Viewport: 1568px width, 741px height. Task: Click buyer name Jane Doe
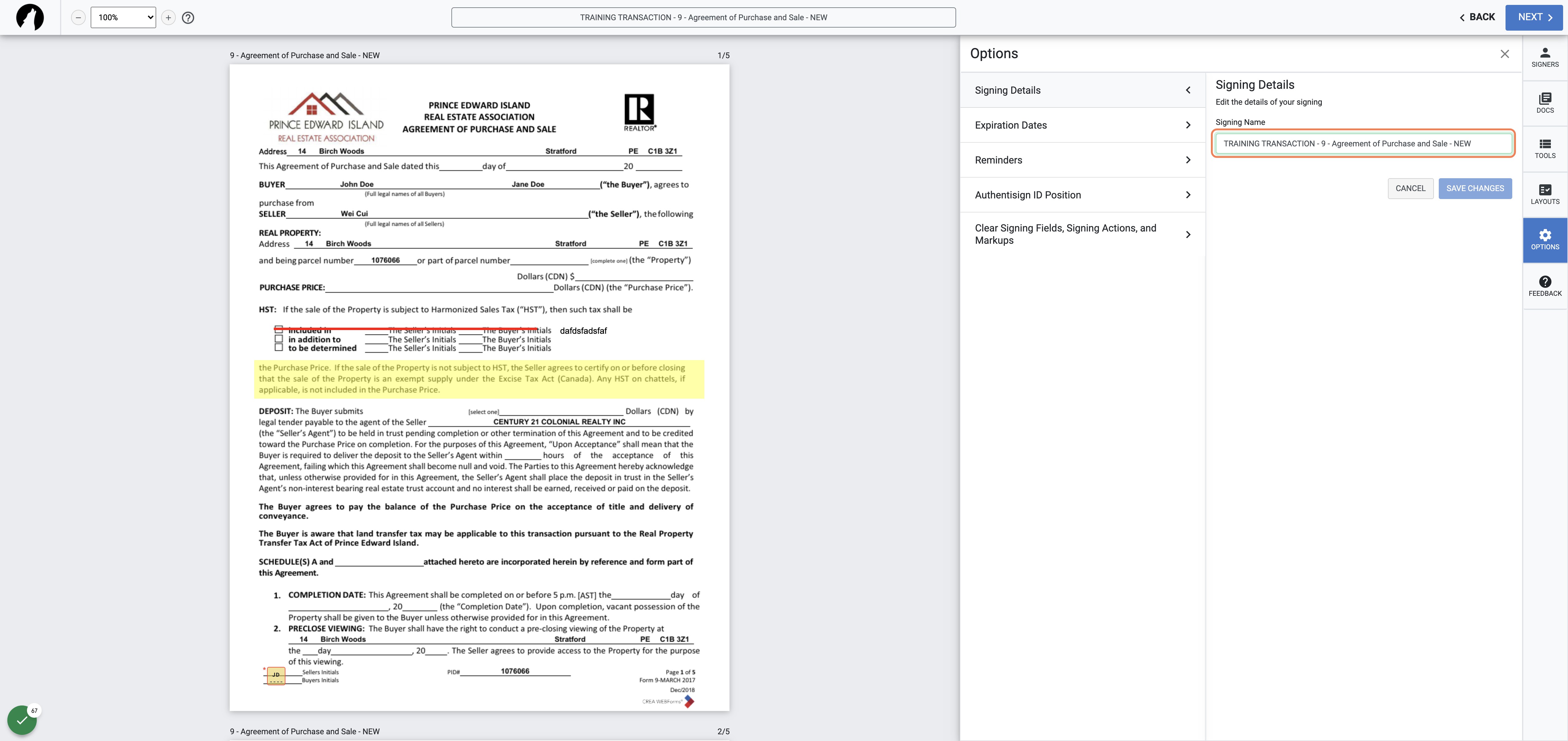point(528,184)
